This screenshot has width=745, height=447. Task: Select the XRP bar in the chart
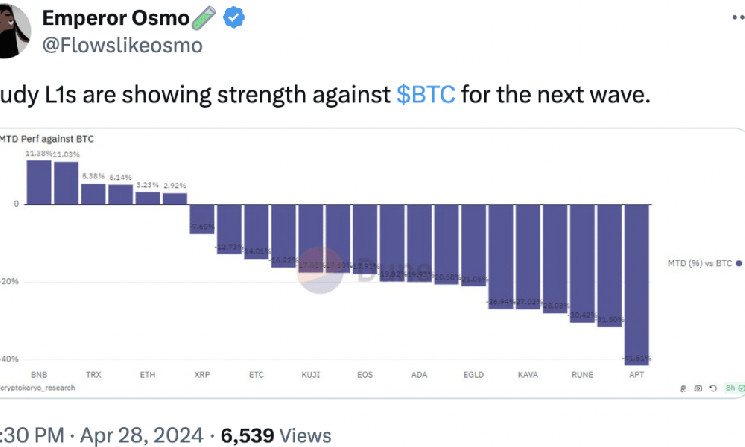pos(202,218)
